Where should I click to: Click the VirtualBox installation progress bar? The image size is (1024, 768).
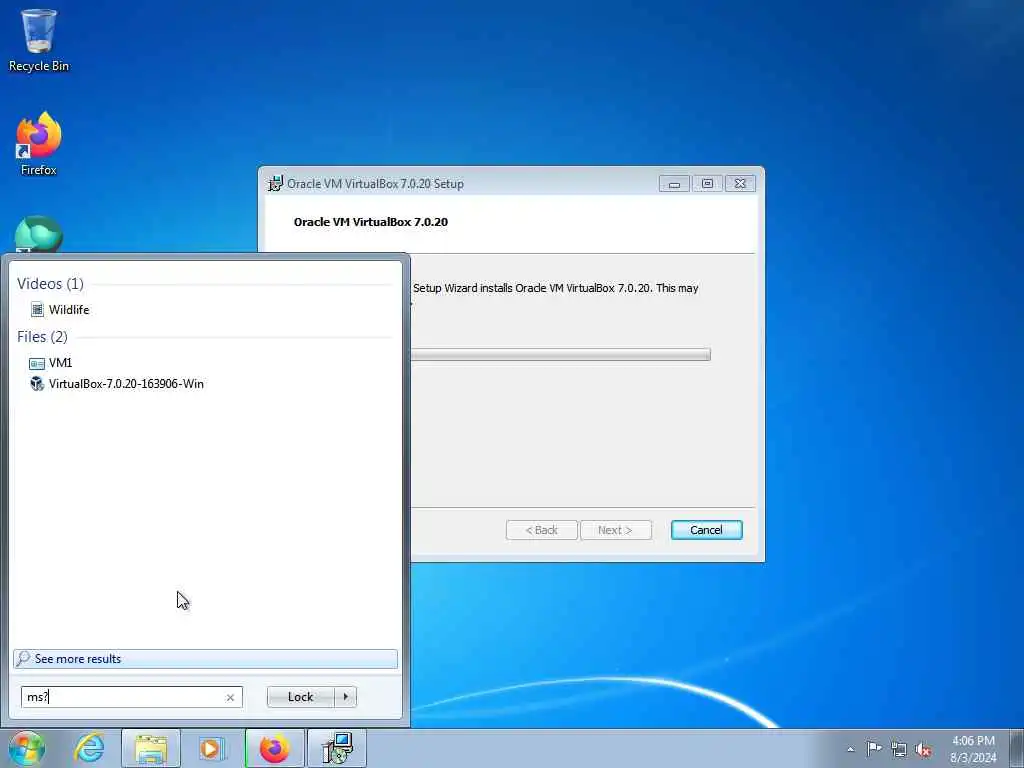click(560, 355)
